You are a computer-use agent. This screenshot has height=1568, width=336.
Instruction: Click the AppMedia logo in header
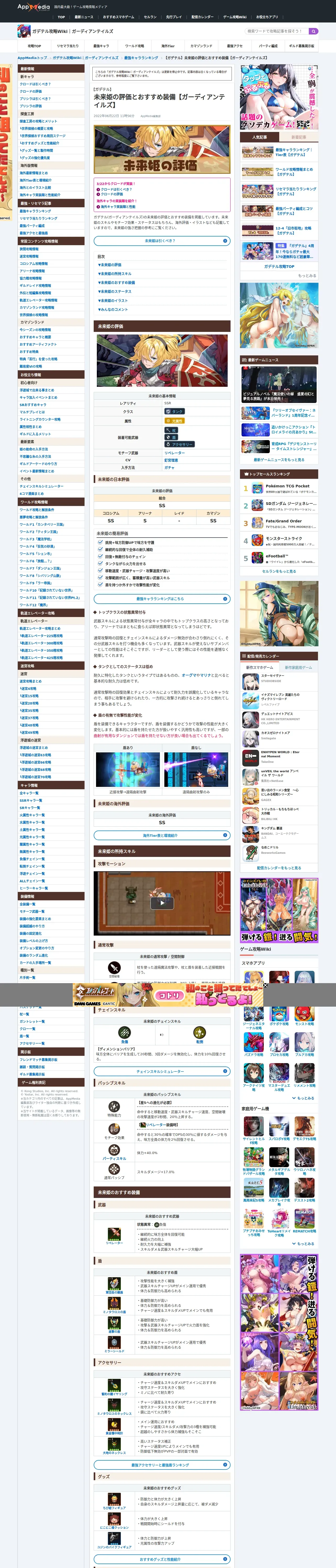33,7
